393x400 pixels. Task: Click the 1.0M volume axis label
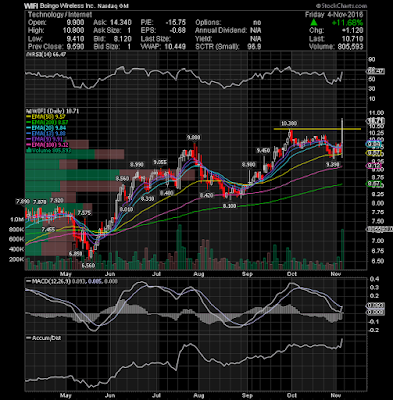(17, 220)
